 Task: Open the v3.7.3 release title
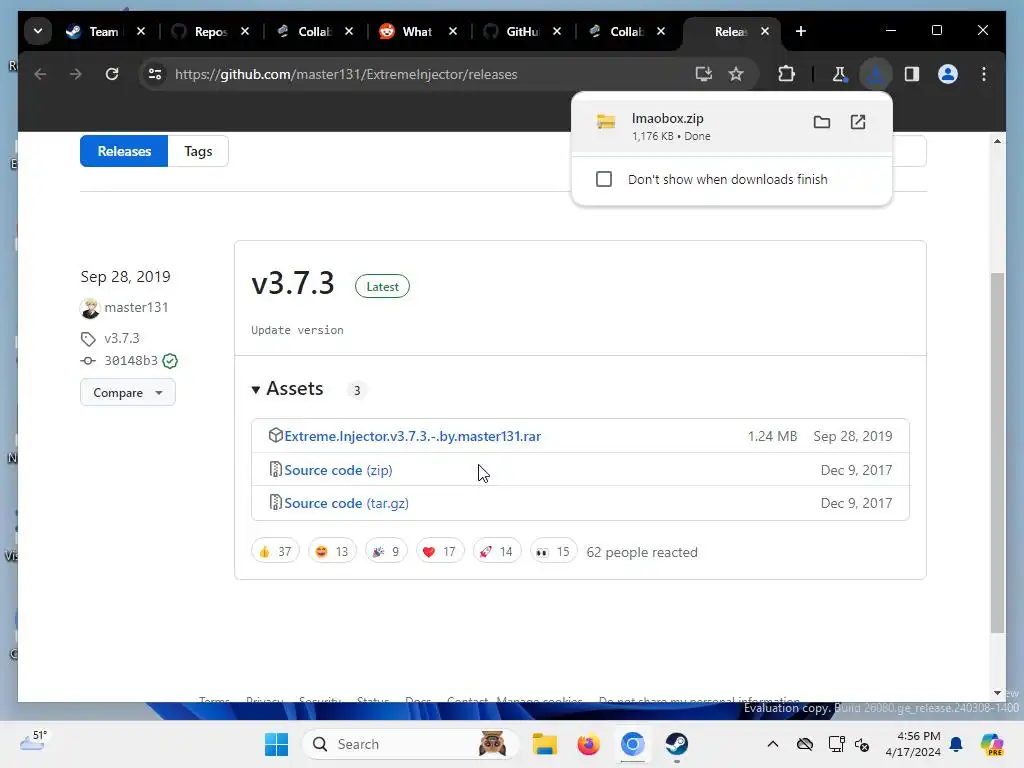[x=293, y=283]
